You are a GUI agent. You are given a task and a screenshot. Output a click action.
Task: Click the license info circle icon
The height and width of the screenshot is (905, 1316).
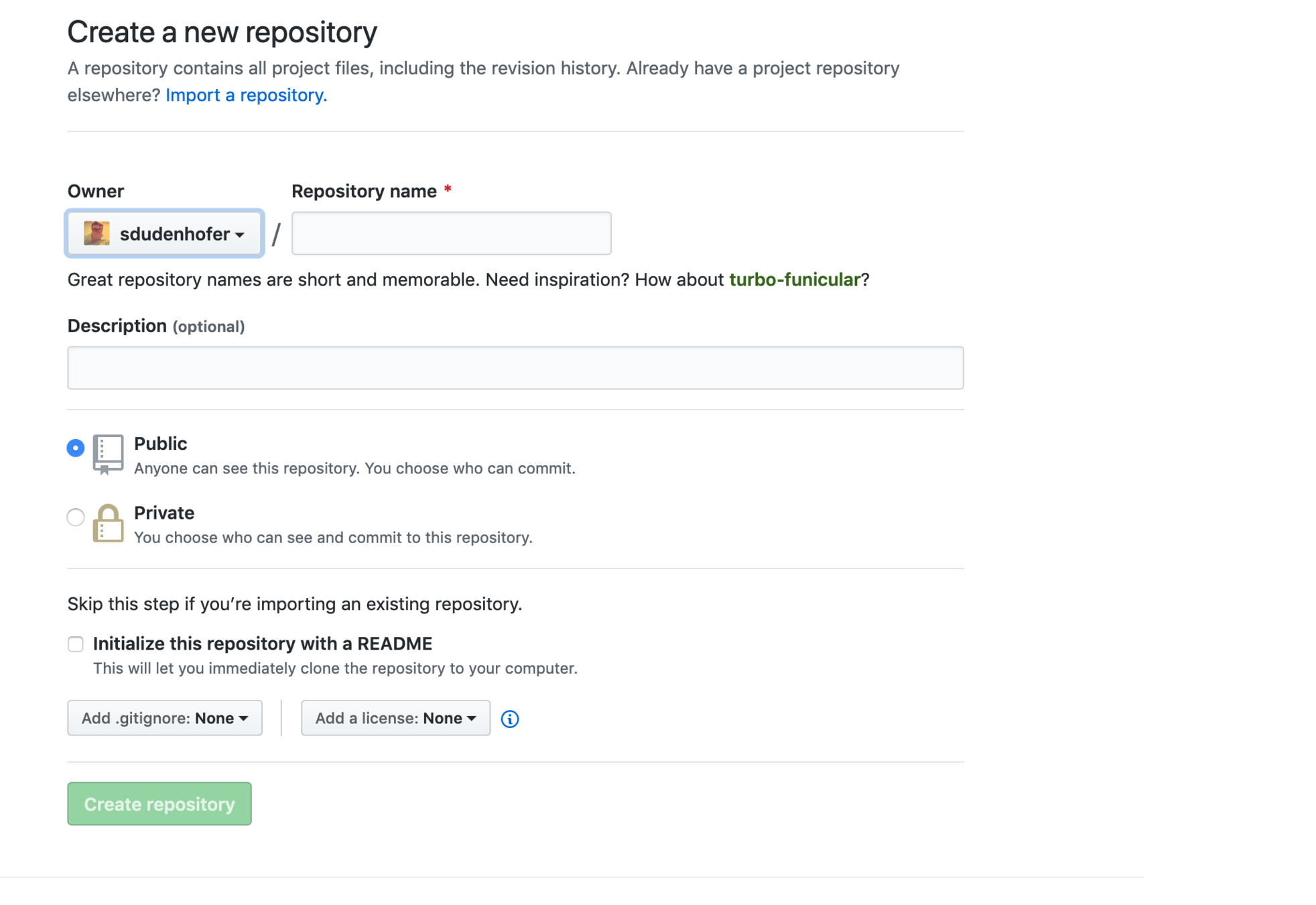point(510,719)
